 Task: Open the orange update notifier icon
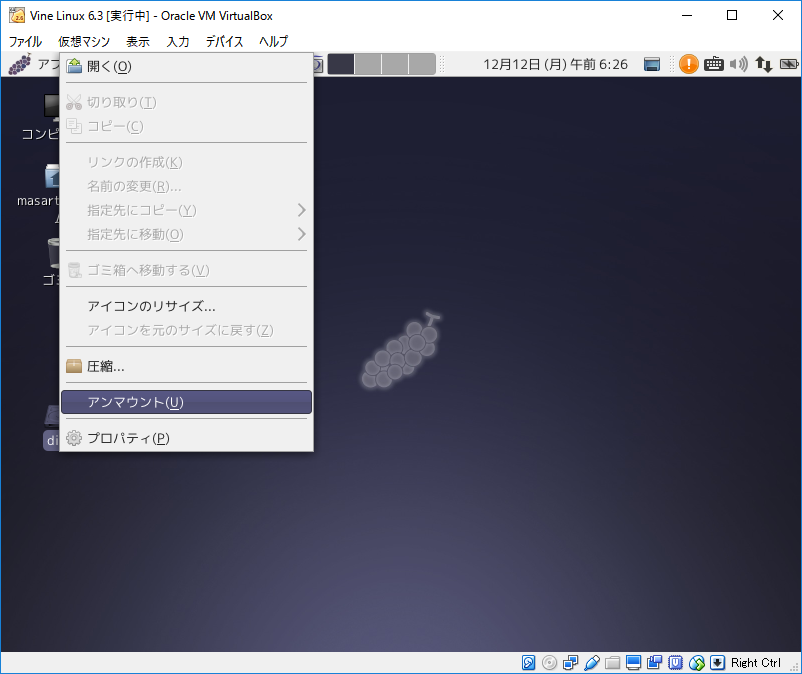tap(690, 64)
